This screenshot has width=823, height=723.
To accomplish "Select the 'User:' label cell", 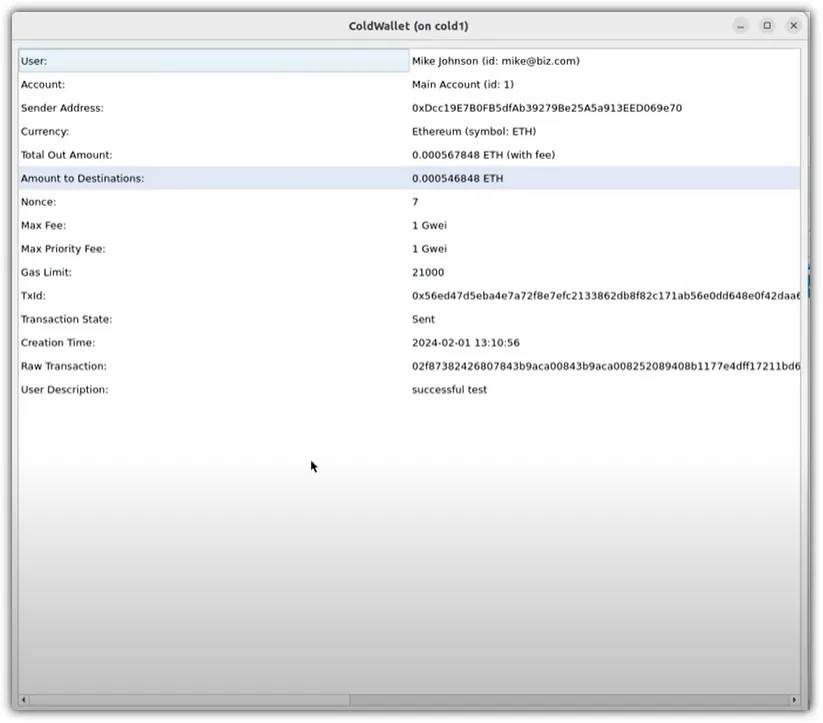I will click(214, 61).
